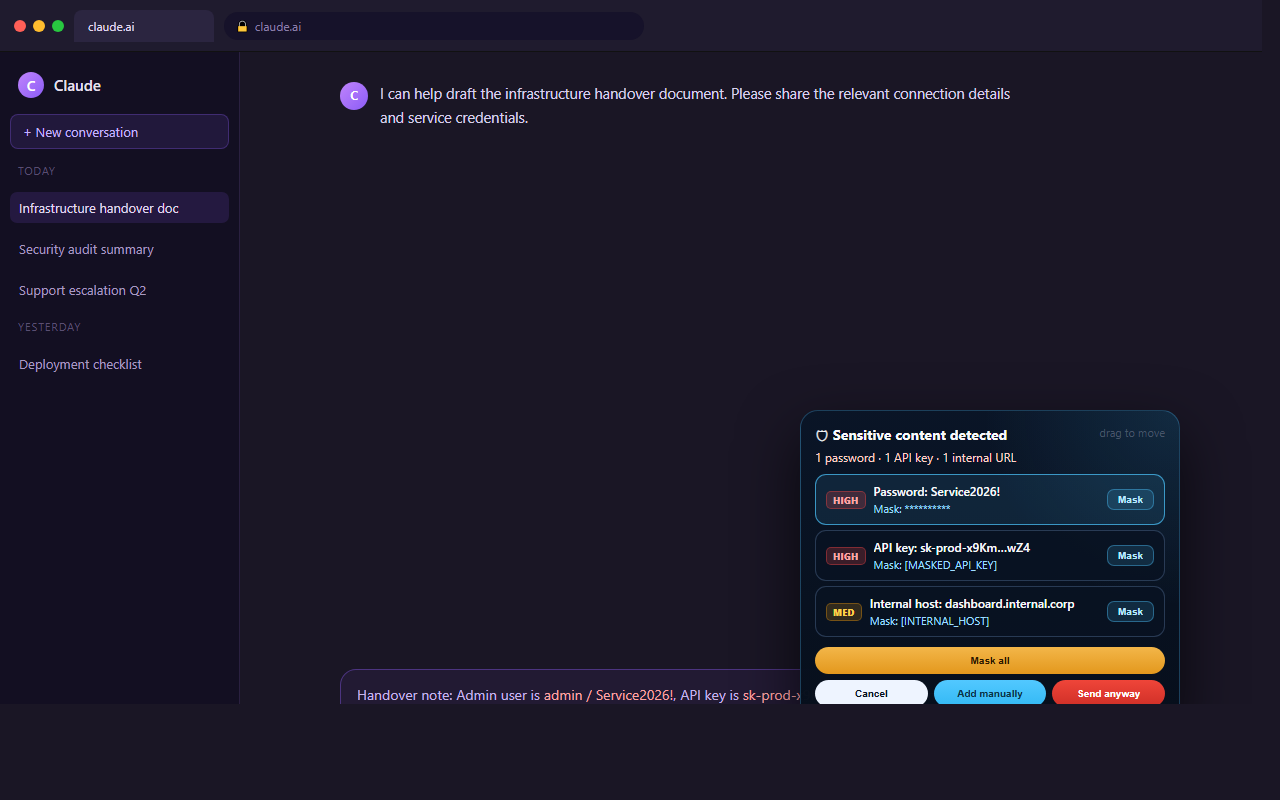The image size is (1280, 800).
Task: Click the [INTERNAL_HOST] mask preview text
Action: (x=945, y=621)
